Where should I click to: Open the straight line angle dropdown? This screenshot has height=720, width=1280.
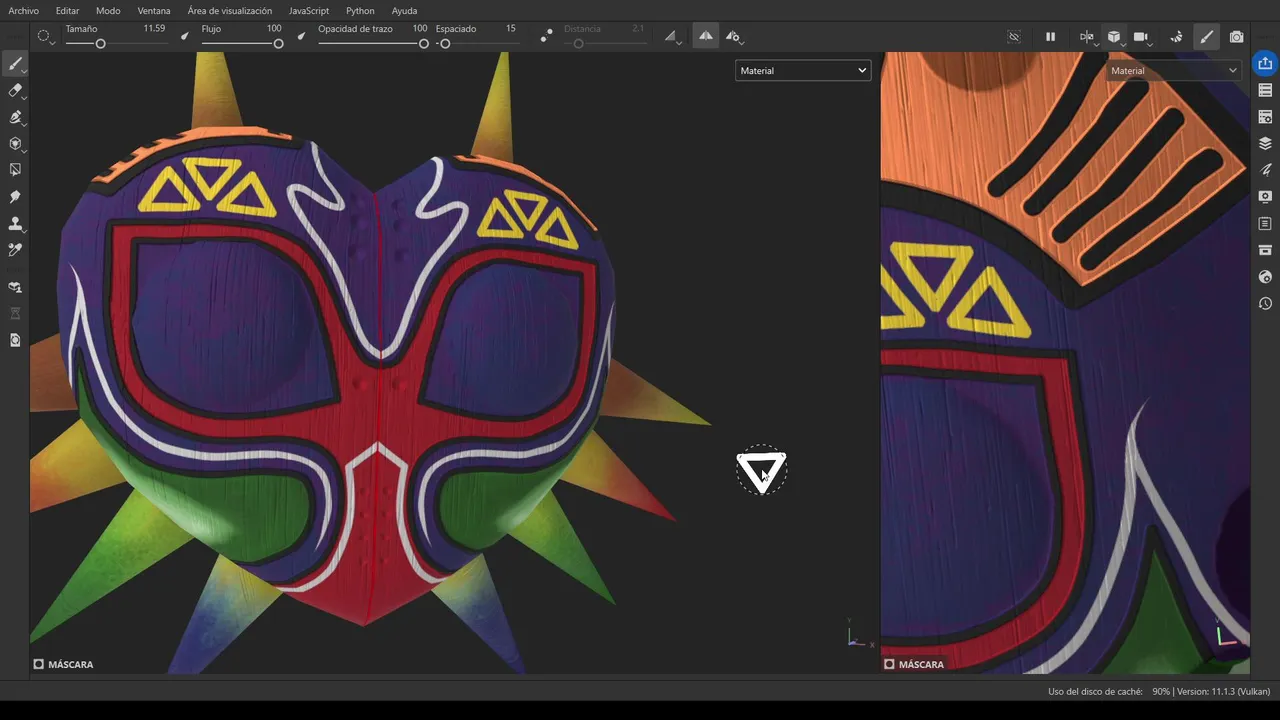pos(673,37)
